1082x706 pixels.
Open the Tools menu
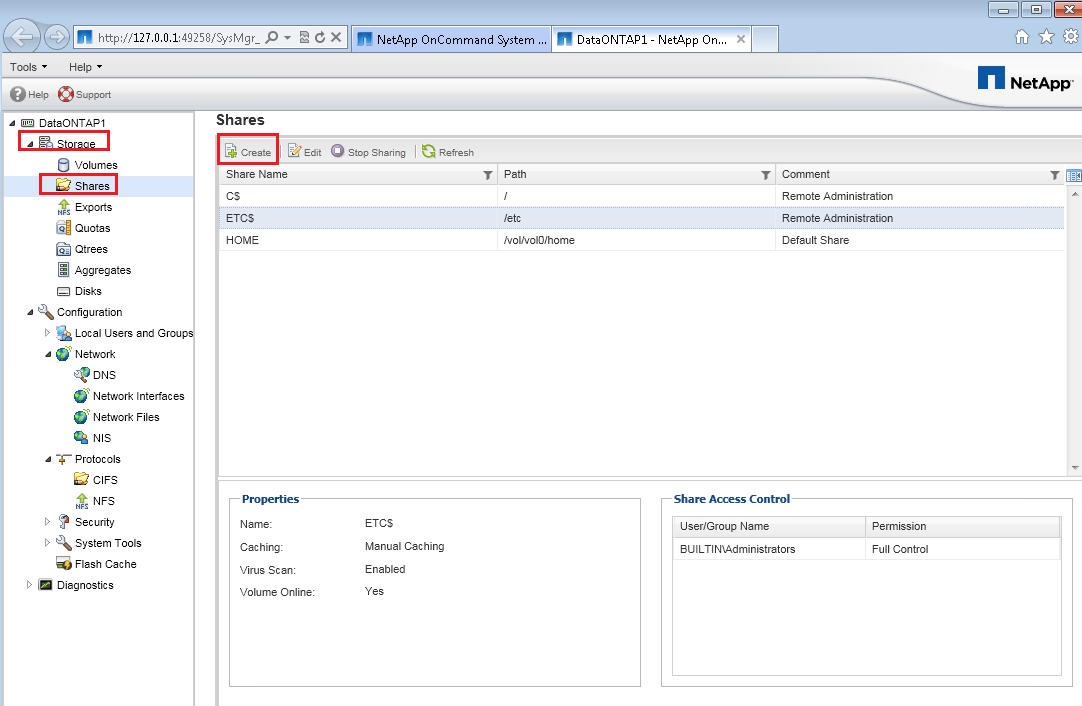28,66
